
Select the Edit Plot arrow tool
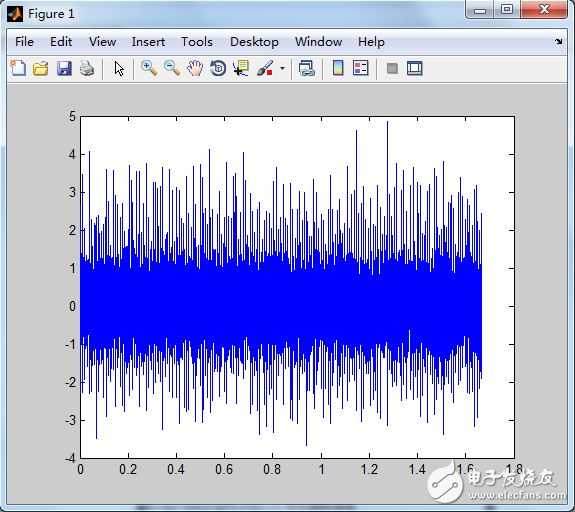[x=119, y=69]
